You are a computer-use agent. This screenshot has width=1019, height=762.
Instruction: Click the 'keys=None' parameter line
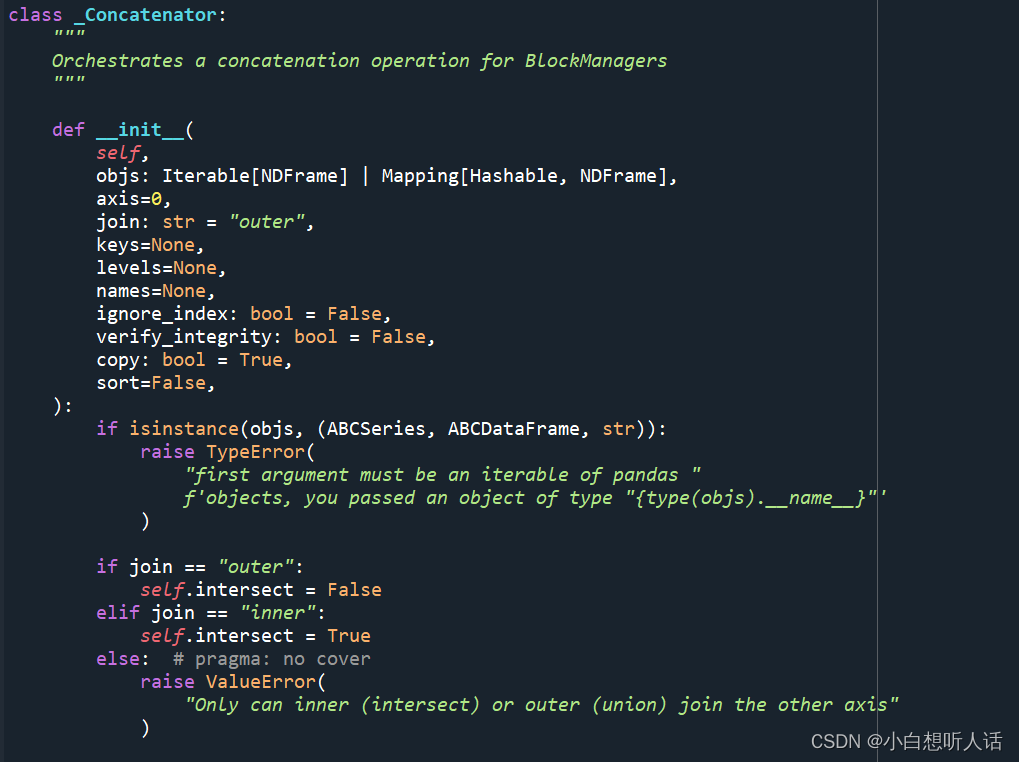click(x=150, y=246)
